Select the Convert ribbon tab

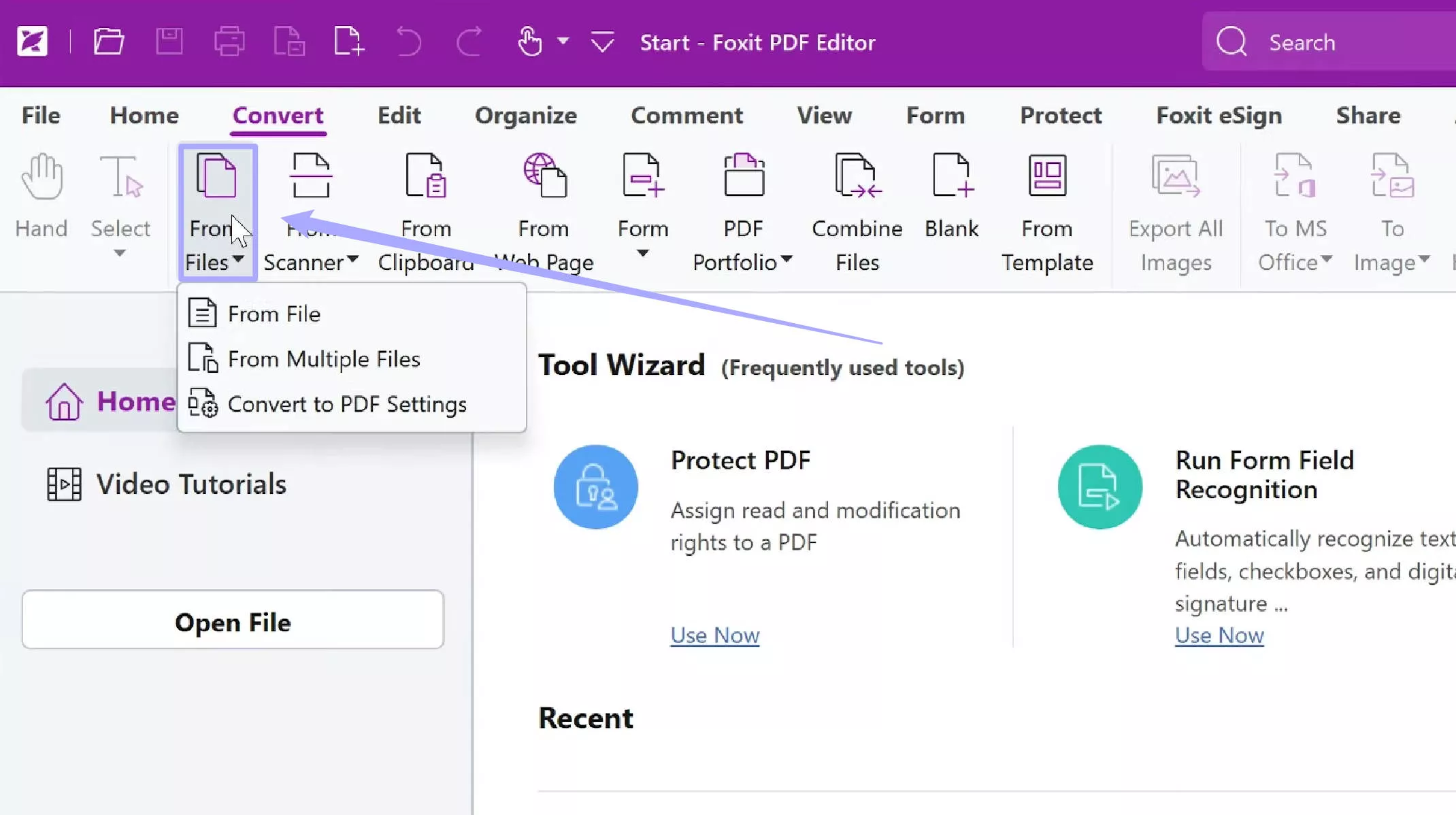point(278,116)
